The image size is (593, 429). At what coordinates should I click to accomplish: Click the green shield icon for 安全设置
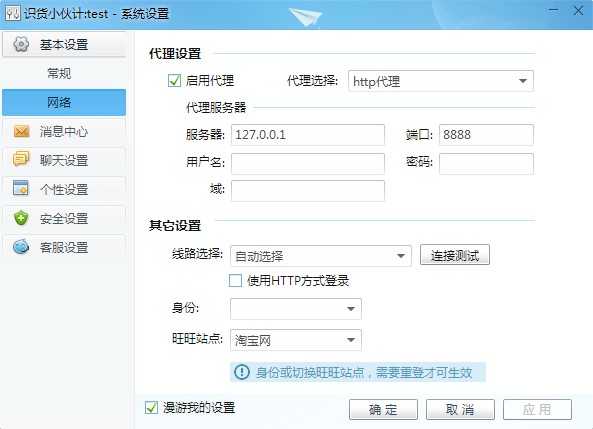21,218
